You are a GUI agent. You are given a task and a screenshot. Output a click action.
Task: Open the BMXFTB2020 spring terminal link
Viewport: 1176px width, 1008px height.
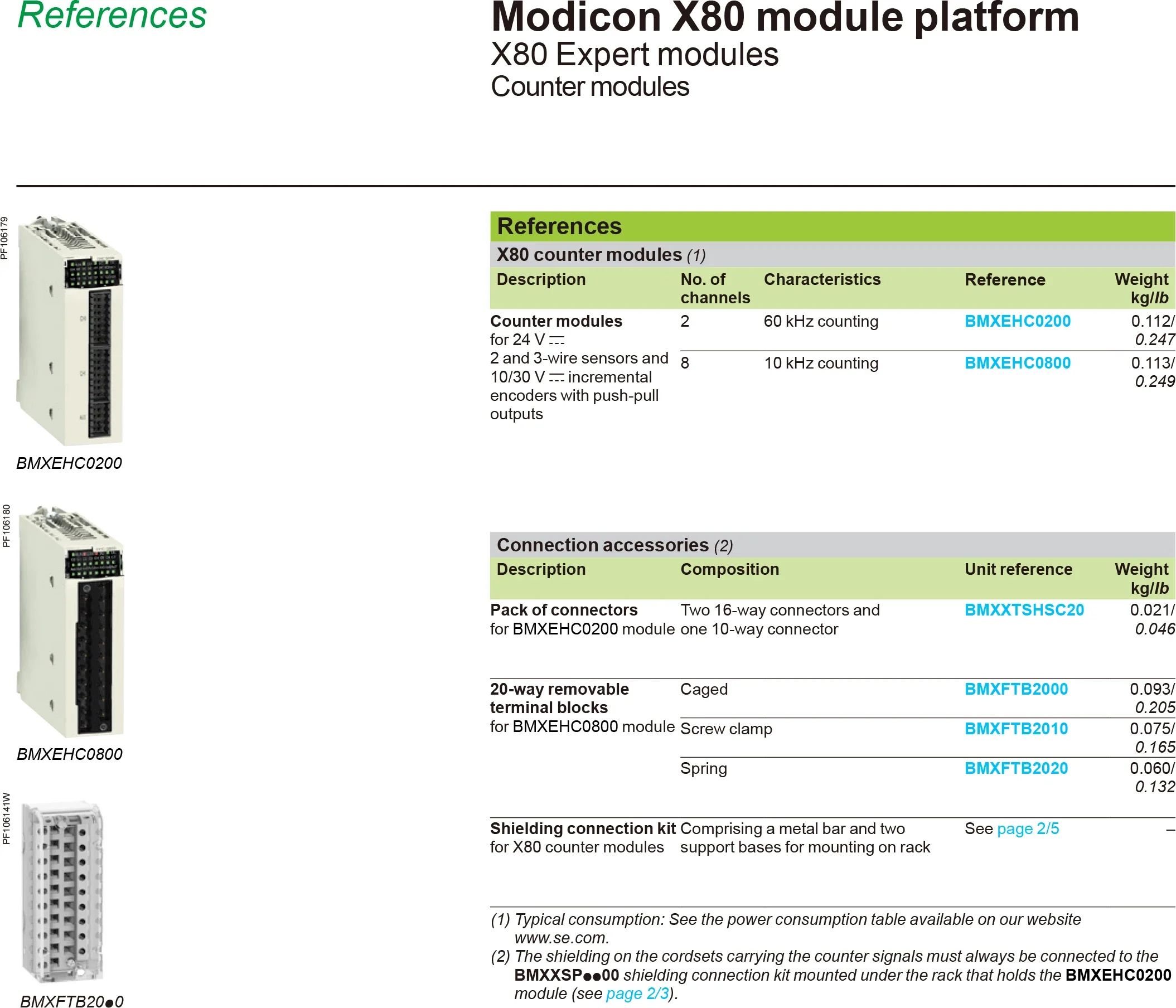pyautogui.click(x=1016, y=768)
